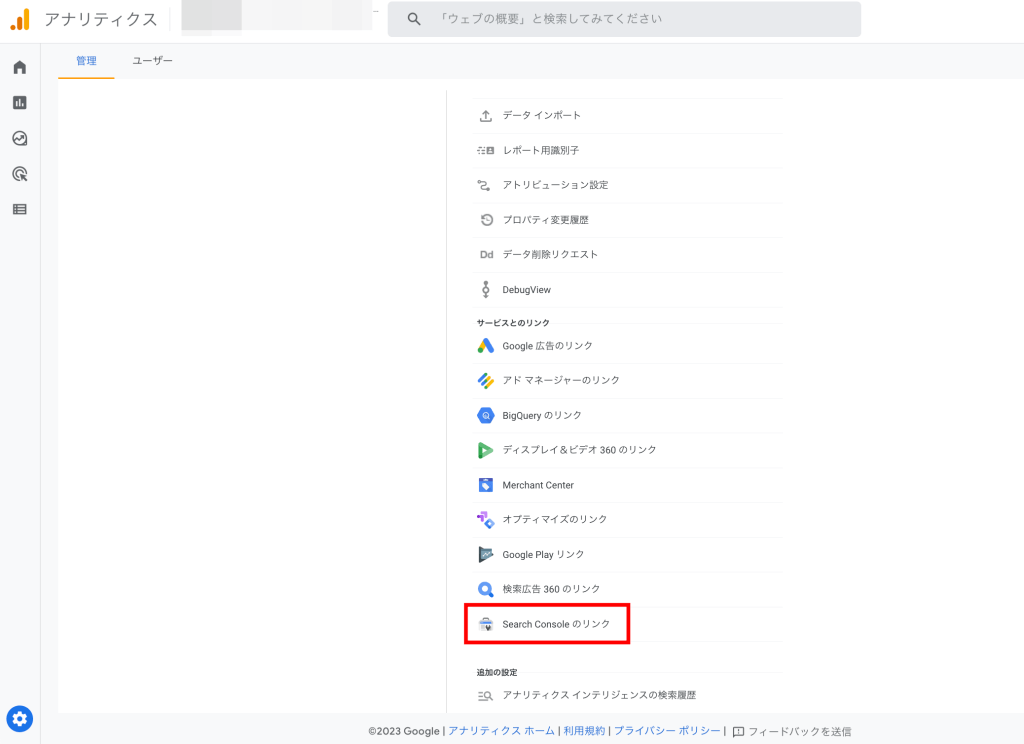Switch to the 管理 tab

point(86,61)
